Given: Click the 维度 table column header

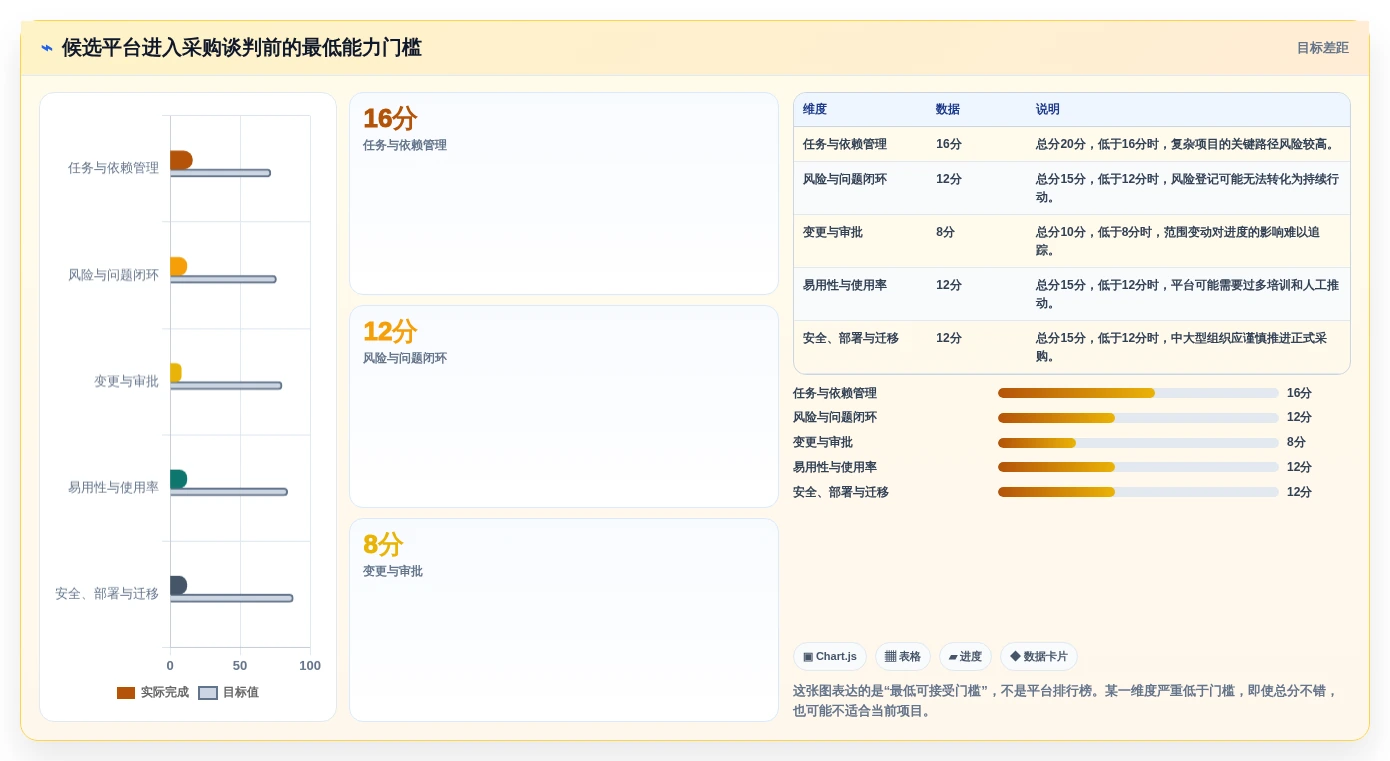Looking at the screenshot, I should coord(815,110).
